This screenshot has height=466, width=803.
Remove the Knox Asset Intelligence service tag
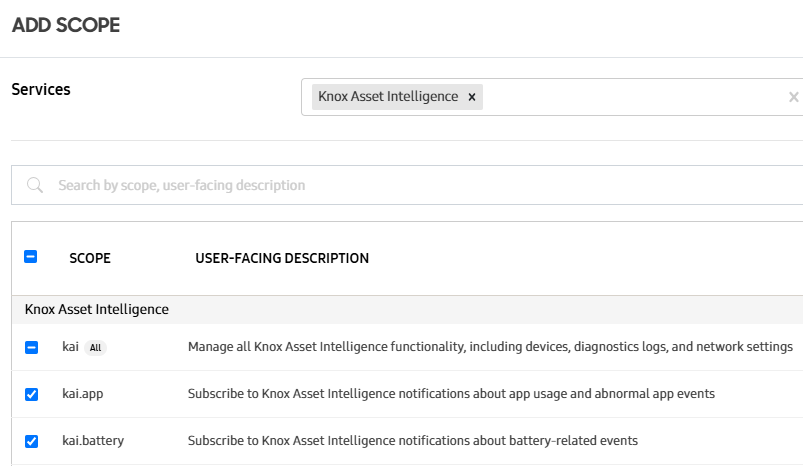(472, 97)
